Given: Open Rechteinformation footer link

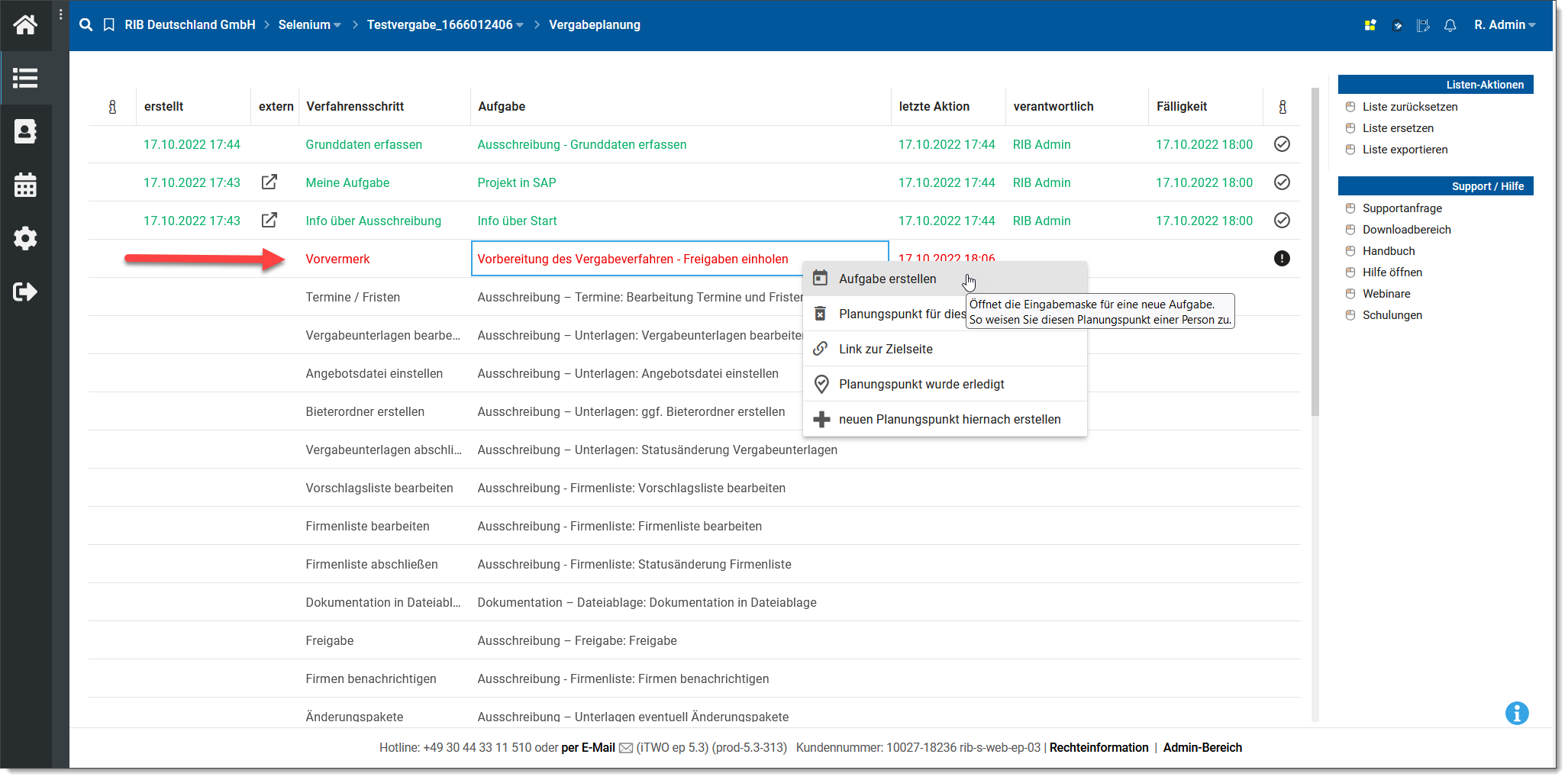Looking at the screenshot, I should [1099, 748].
